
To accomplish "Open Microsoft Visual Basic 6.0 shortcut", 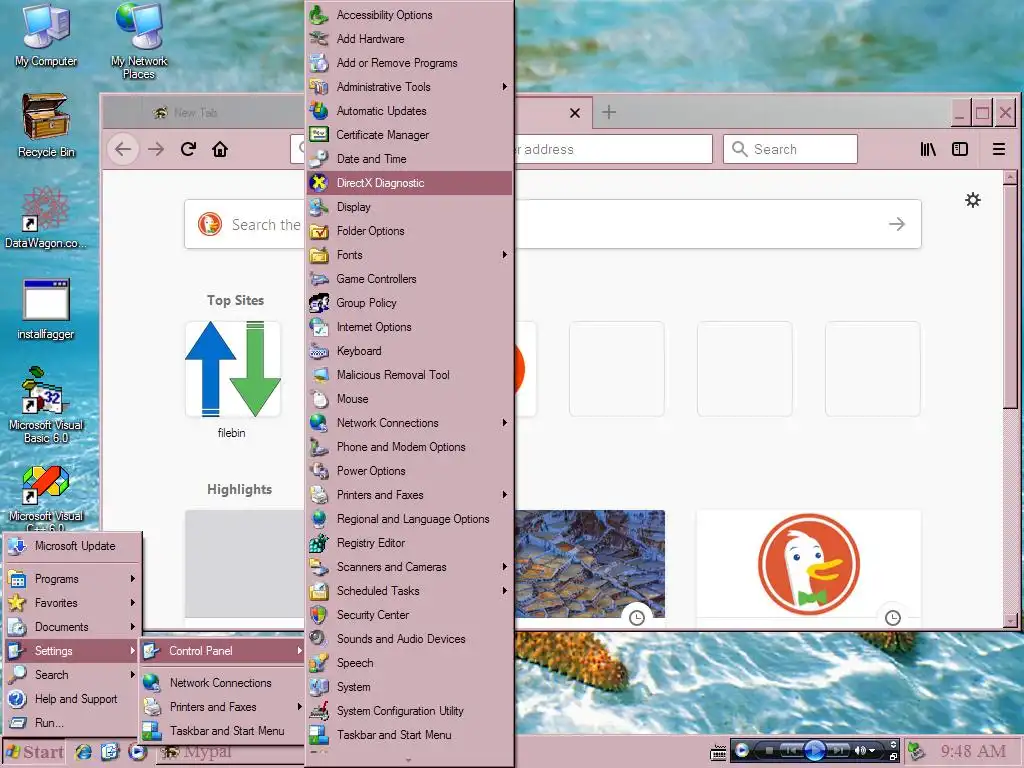I will 46,405.
